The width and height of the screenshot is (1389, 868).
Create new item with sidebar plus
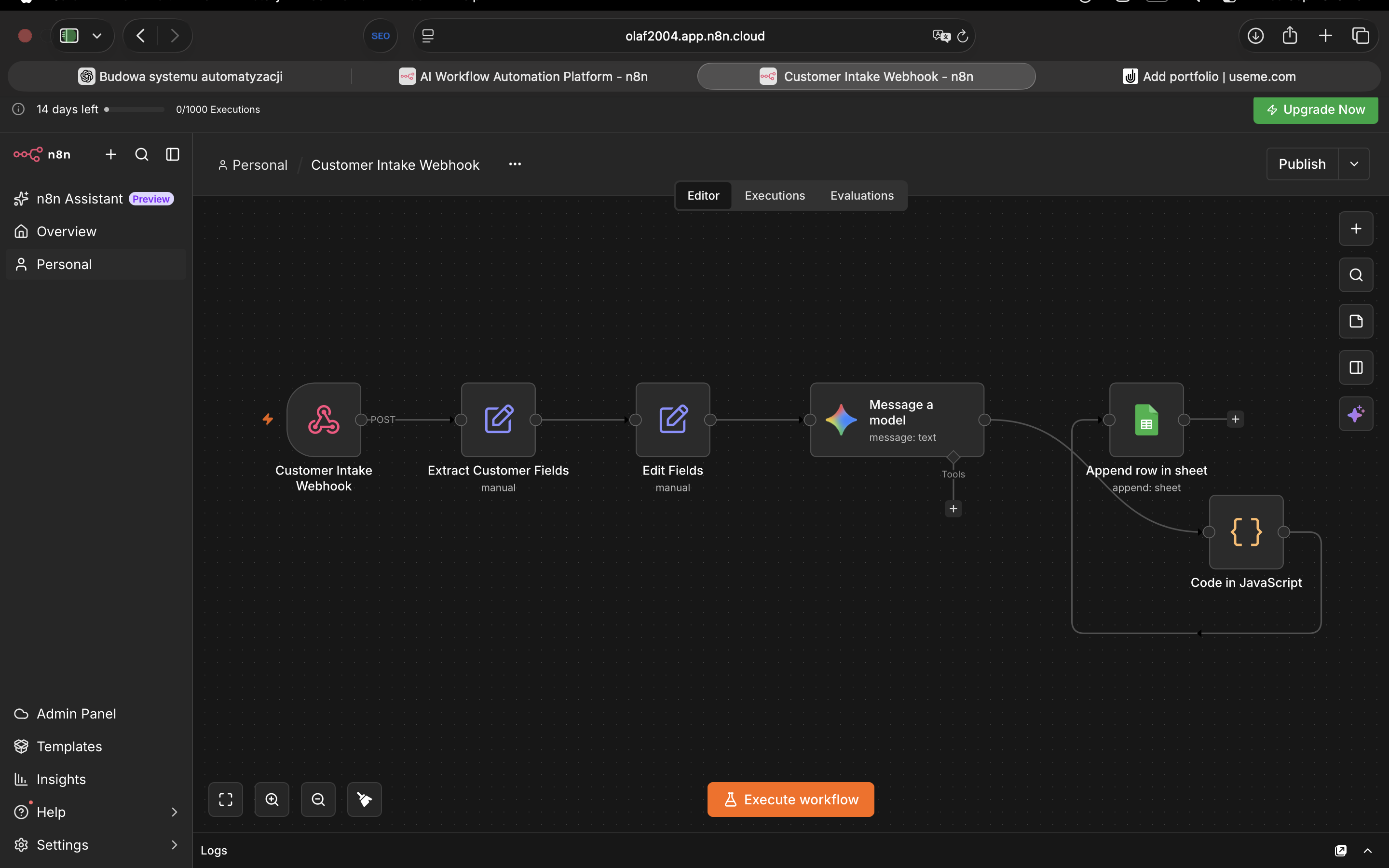(x=111, y=154)
